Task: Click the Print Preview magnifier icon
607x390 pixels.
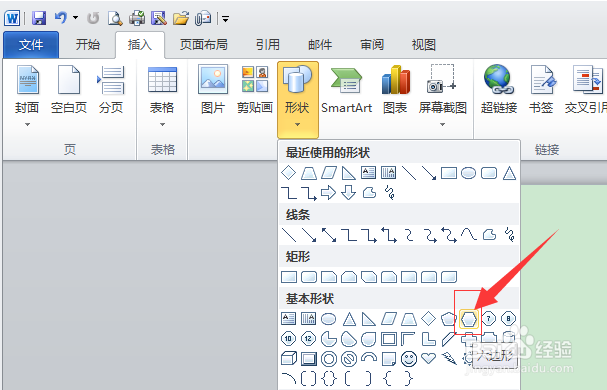Action: [115, 18]
